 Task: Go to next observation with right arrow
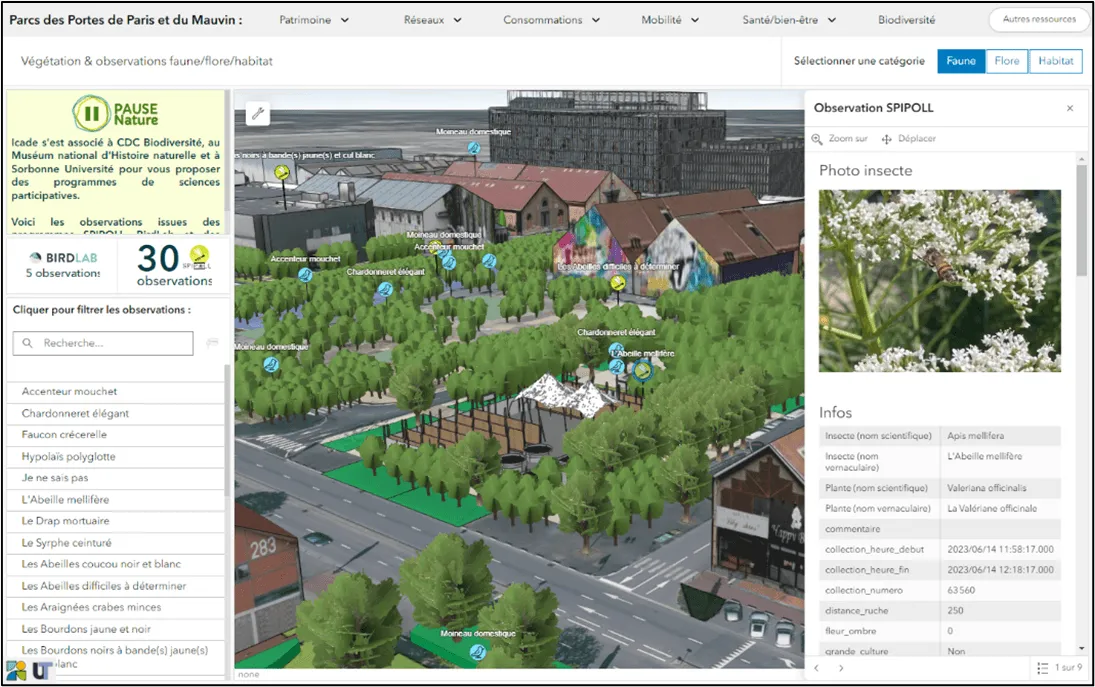841,668
